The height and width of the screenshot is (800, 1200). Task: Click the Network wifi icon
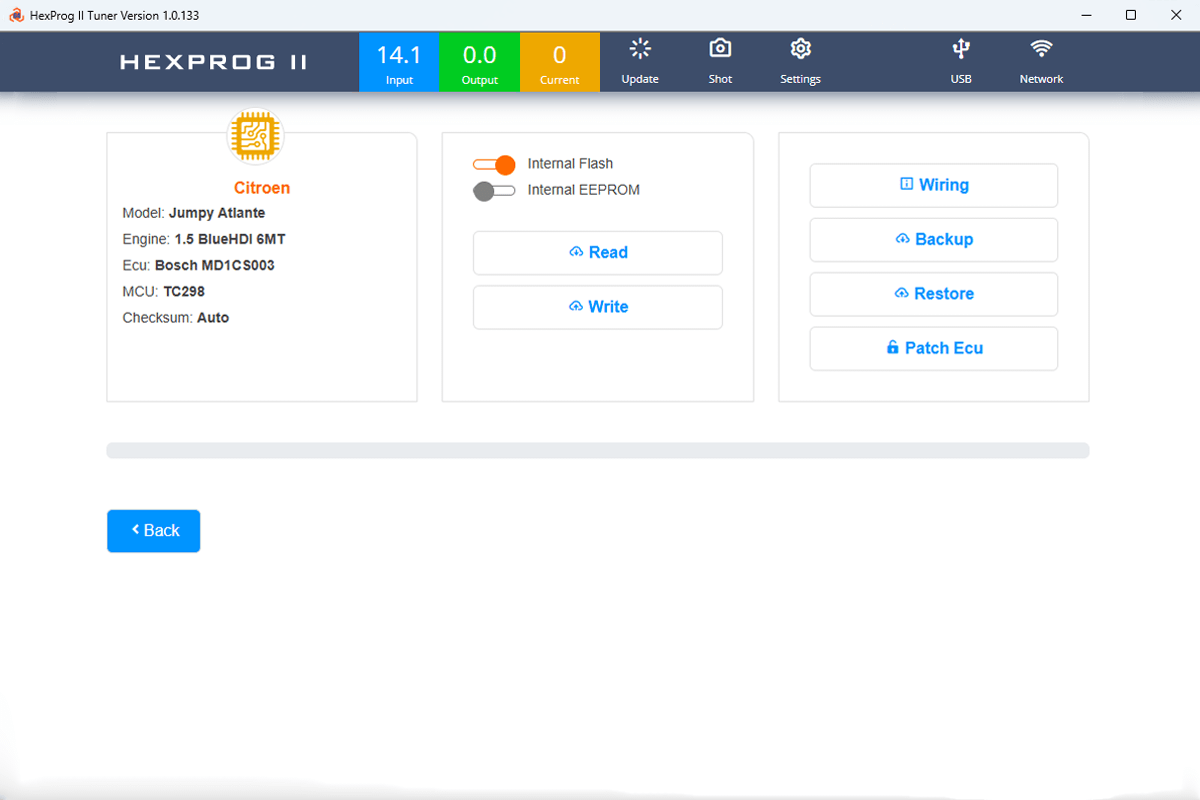[x=1041, y=49]
